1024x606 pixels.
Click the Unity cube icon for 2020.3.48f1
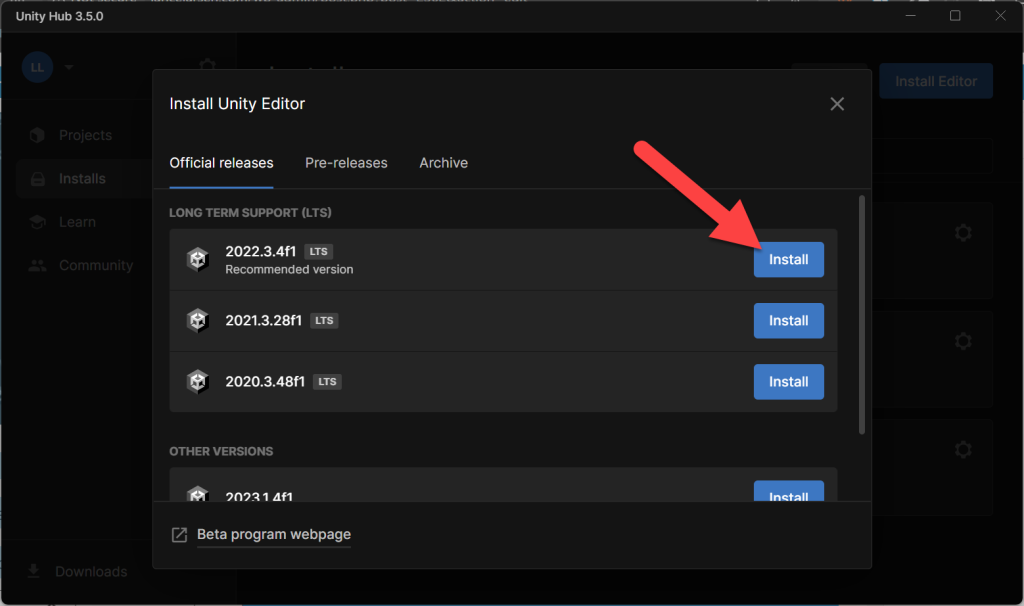(x=197, y=381)
